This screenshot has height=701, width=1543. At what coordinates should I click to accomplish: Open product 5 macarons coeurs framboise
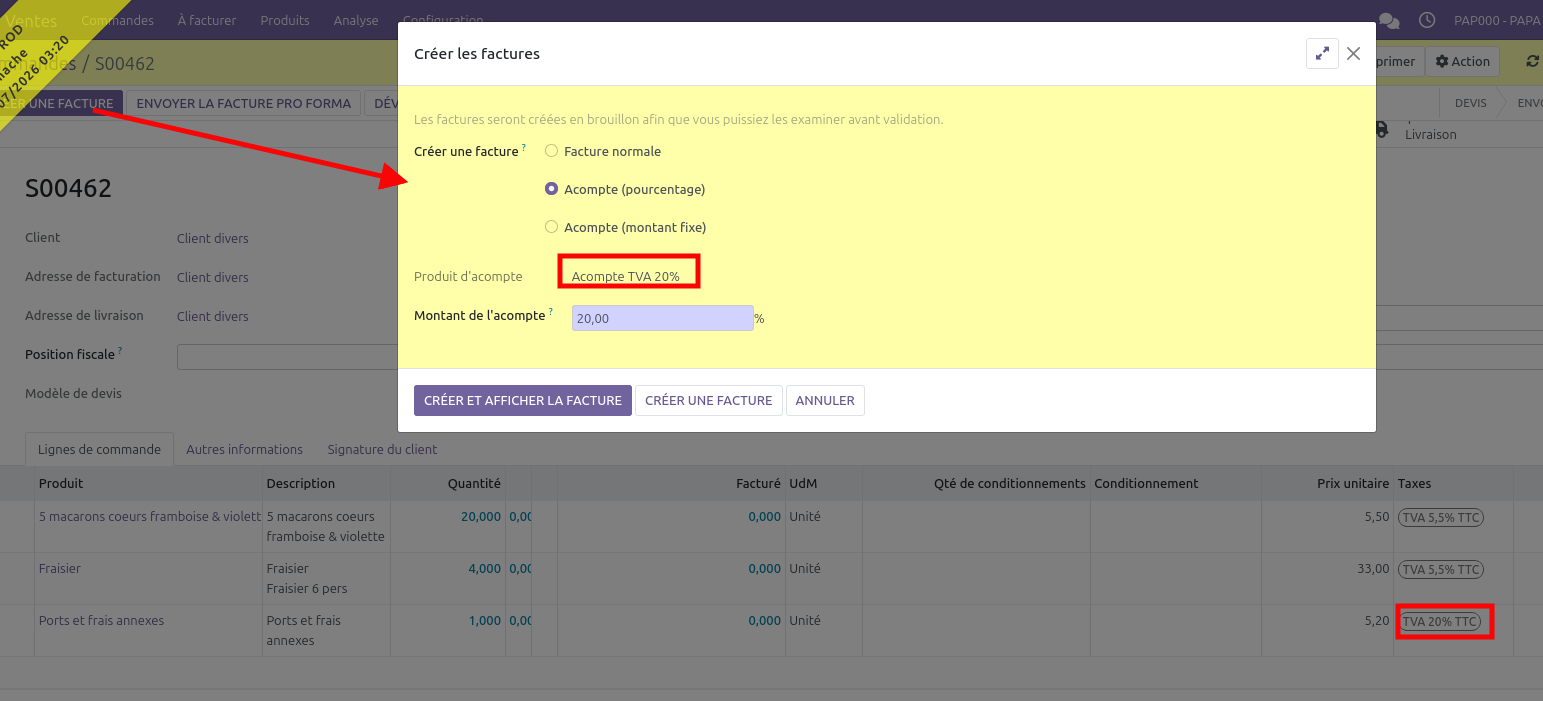point(149,516)
